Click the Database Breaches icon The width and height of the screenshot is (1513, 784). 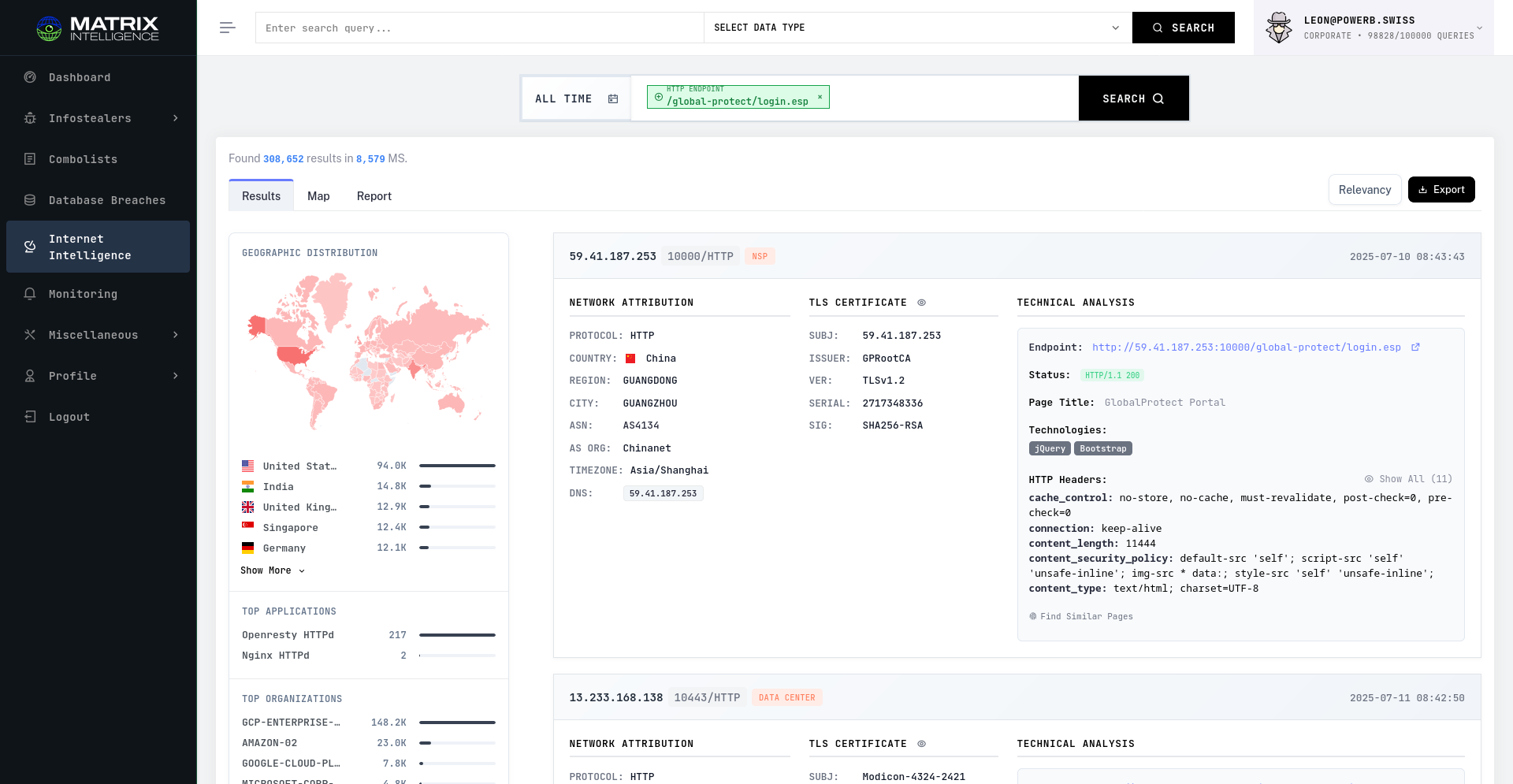(30, 200)
